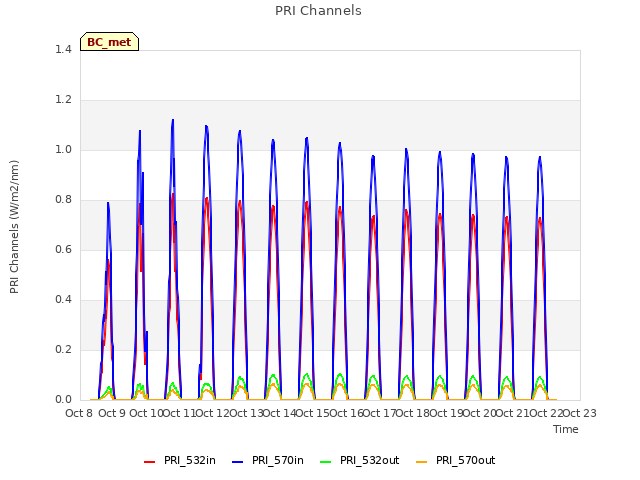This screenshot has width=640, height=480.
Task: Toggle the PRI_532out legend entry
Action: (359, 460)
